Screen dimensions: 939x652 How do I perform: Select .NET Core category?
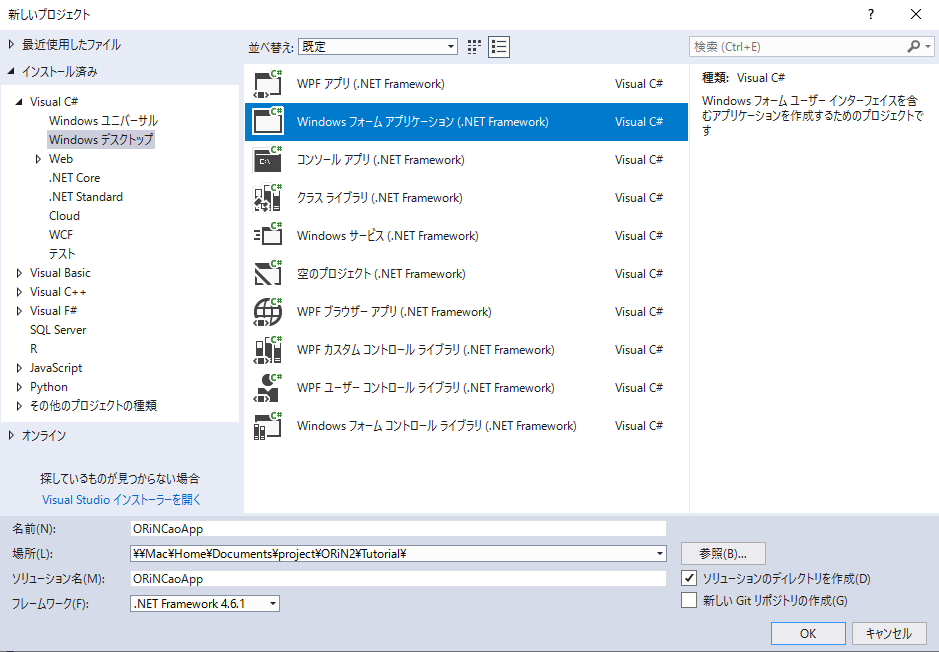click(74, 178)
